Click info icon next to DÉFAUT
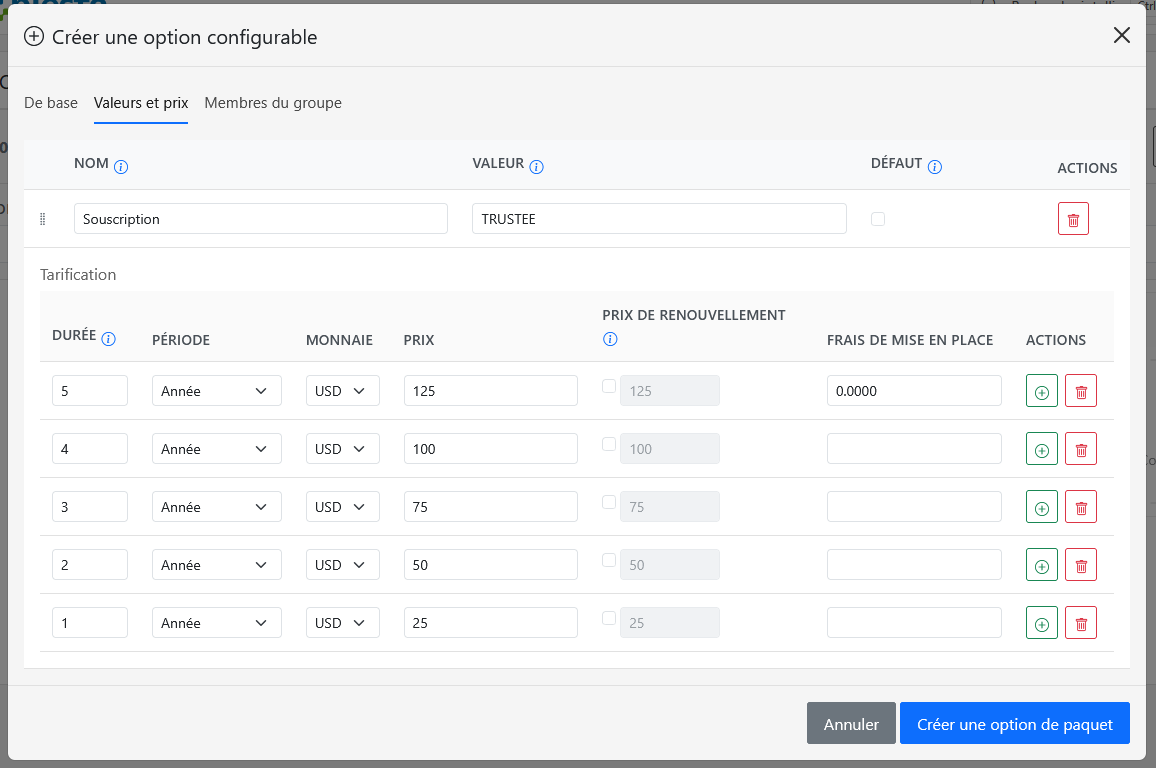 pyautogui.click(x=935, y=167)
